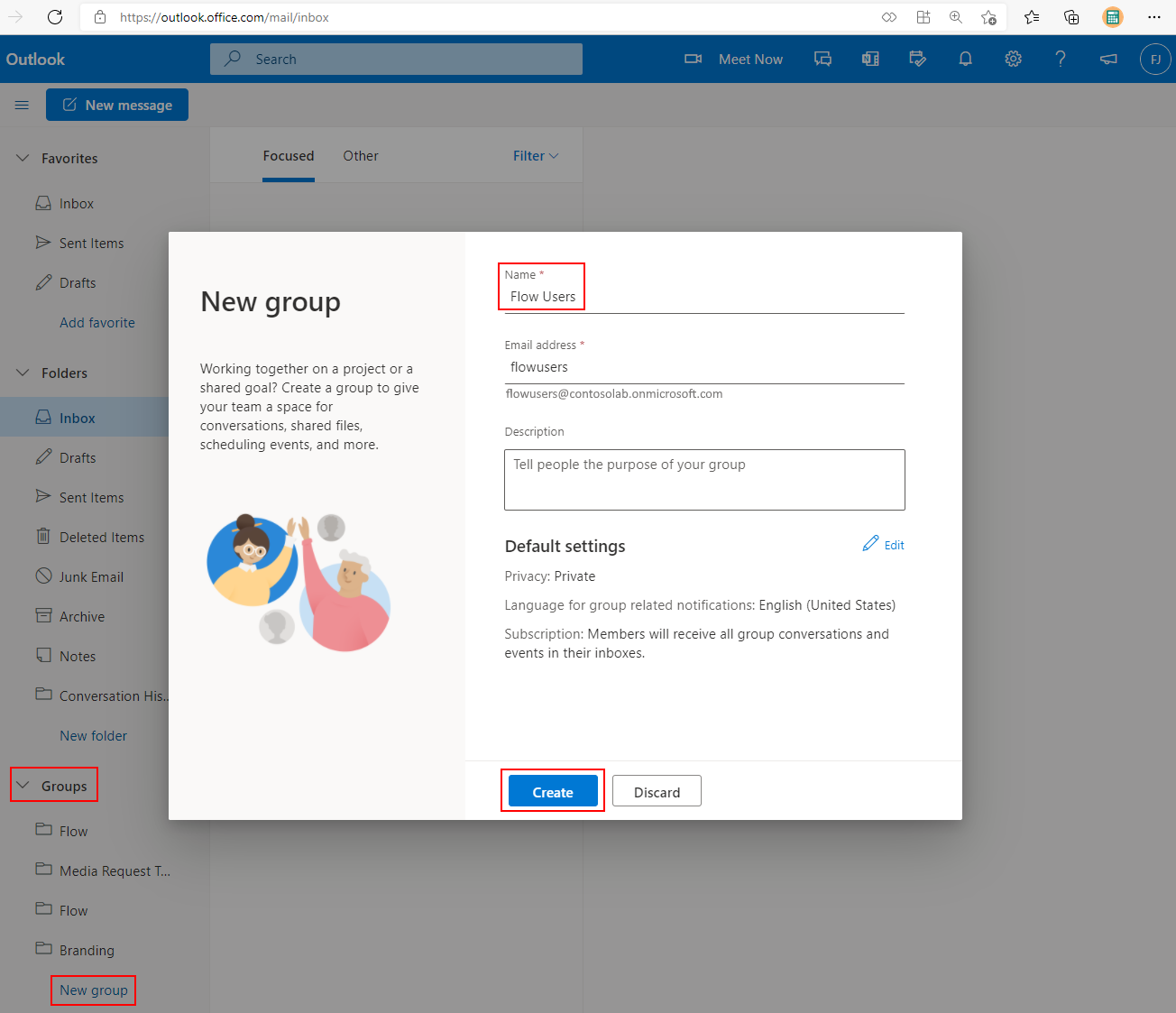Screen dimensions: 1176x1013
Task: Open the Outlook settings gear
Action: (1014, 59)
